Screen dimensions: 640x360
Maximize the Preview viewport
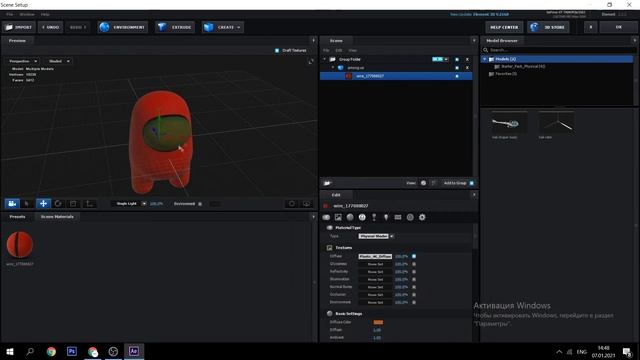[311, 61]
